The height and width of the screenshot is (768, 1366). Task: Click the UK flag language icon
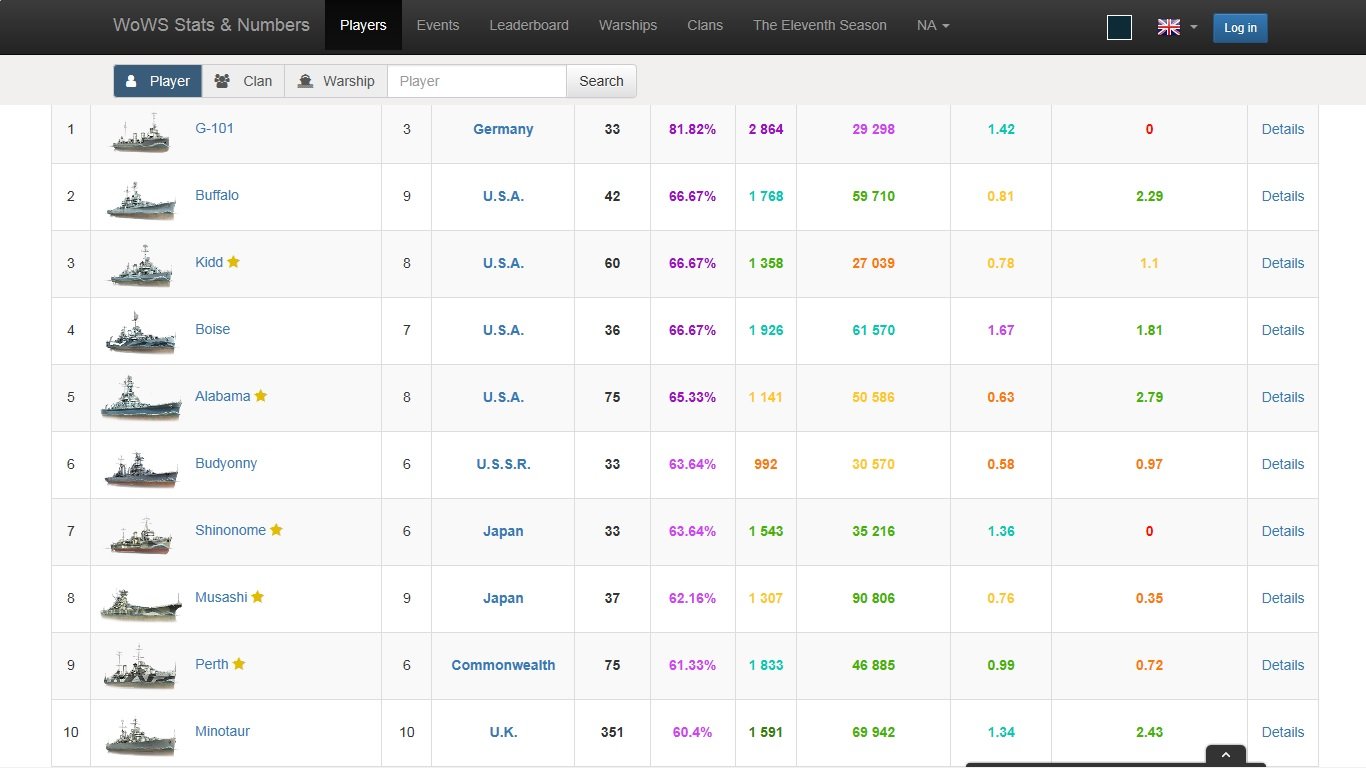1168,27
